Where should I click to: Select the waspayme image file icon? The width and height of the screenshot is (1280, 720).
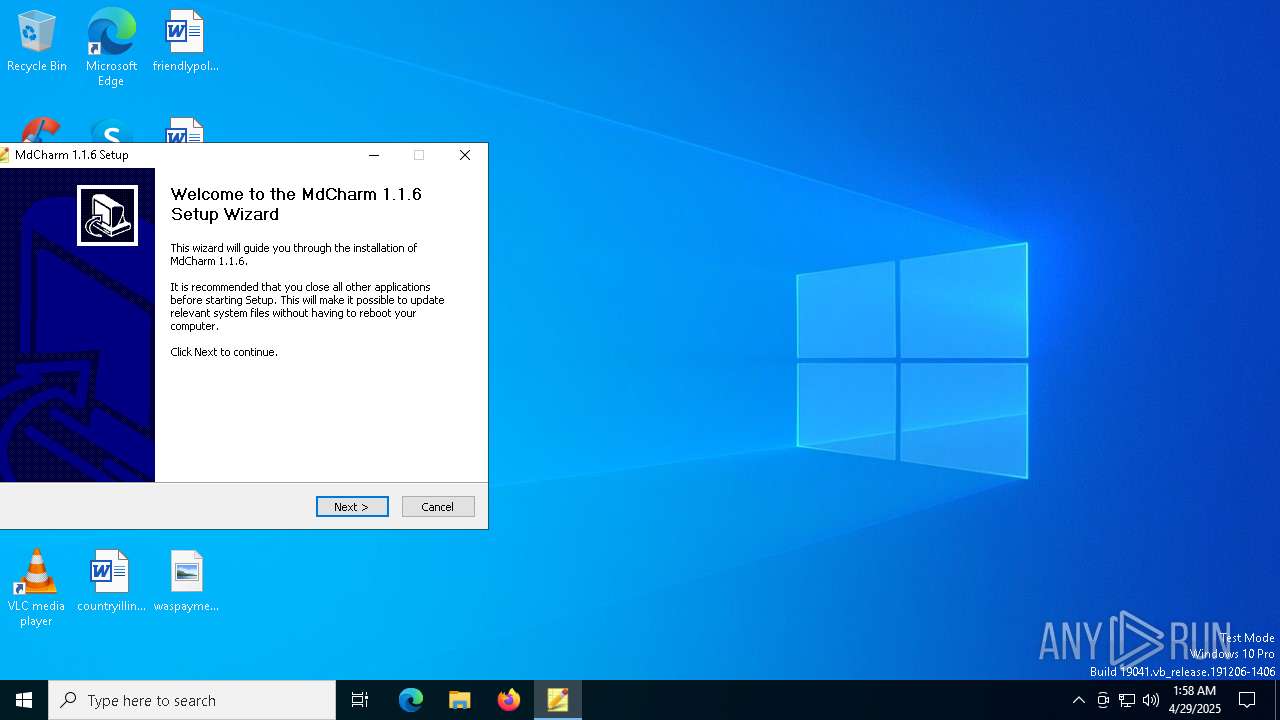[x=186, y=581]
